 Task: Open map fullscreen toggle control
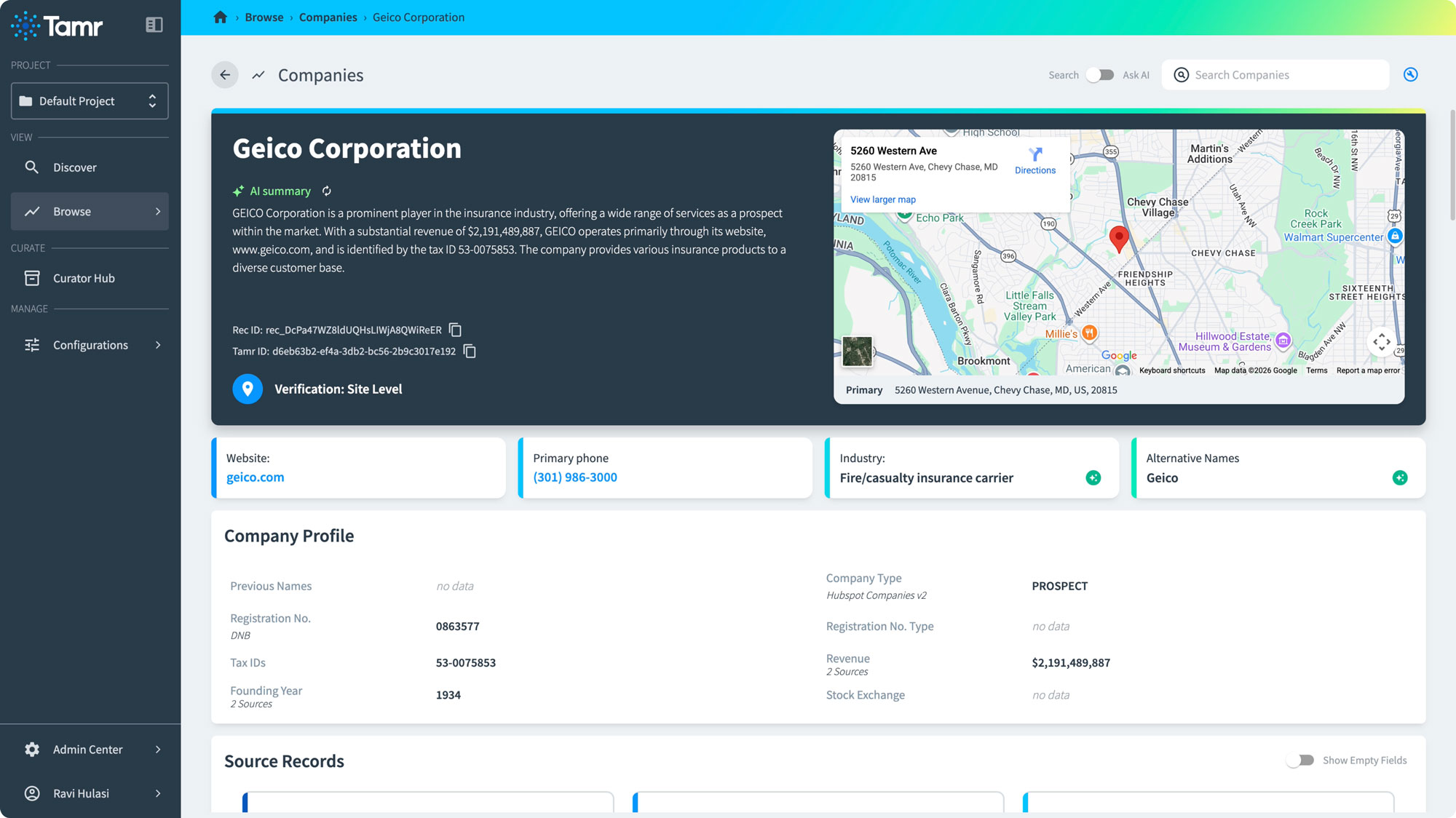(x=1381, y=342)
